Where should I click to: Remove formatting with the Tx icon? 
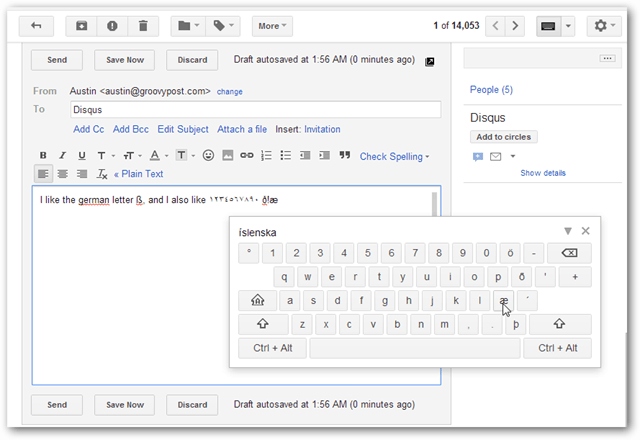[102, 174]
